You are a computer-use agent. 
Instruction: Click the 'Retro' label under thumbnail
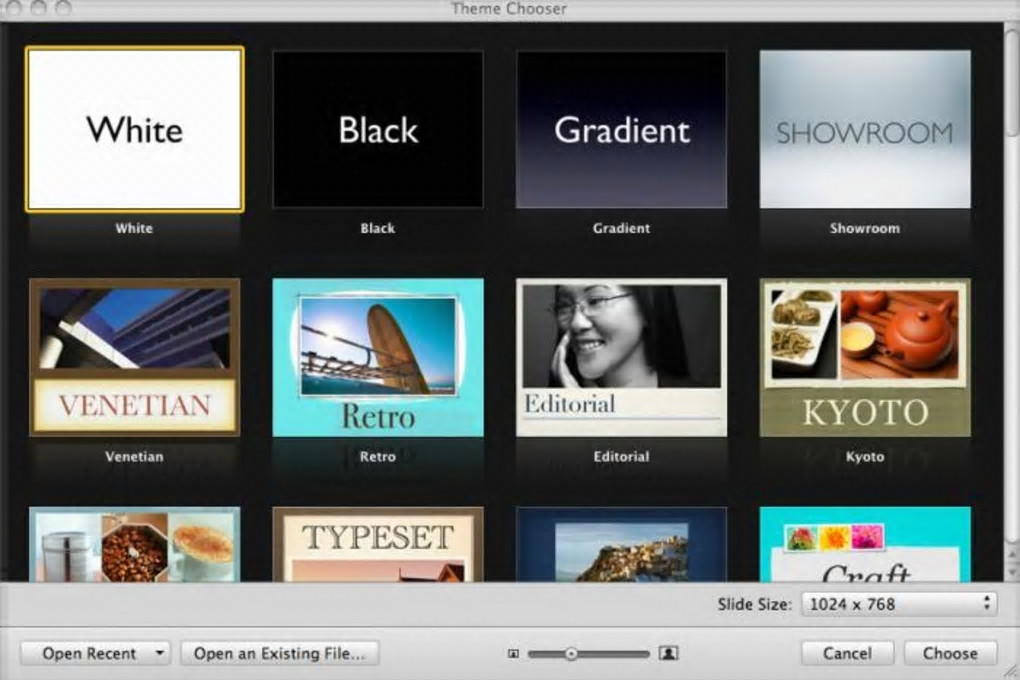click(378, 457)
